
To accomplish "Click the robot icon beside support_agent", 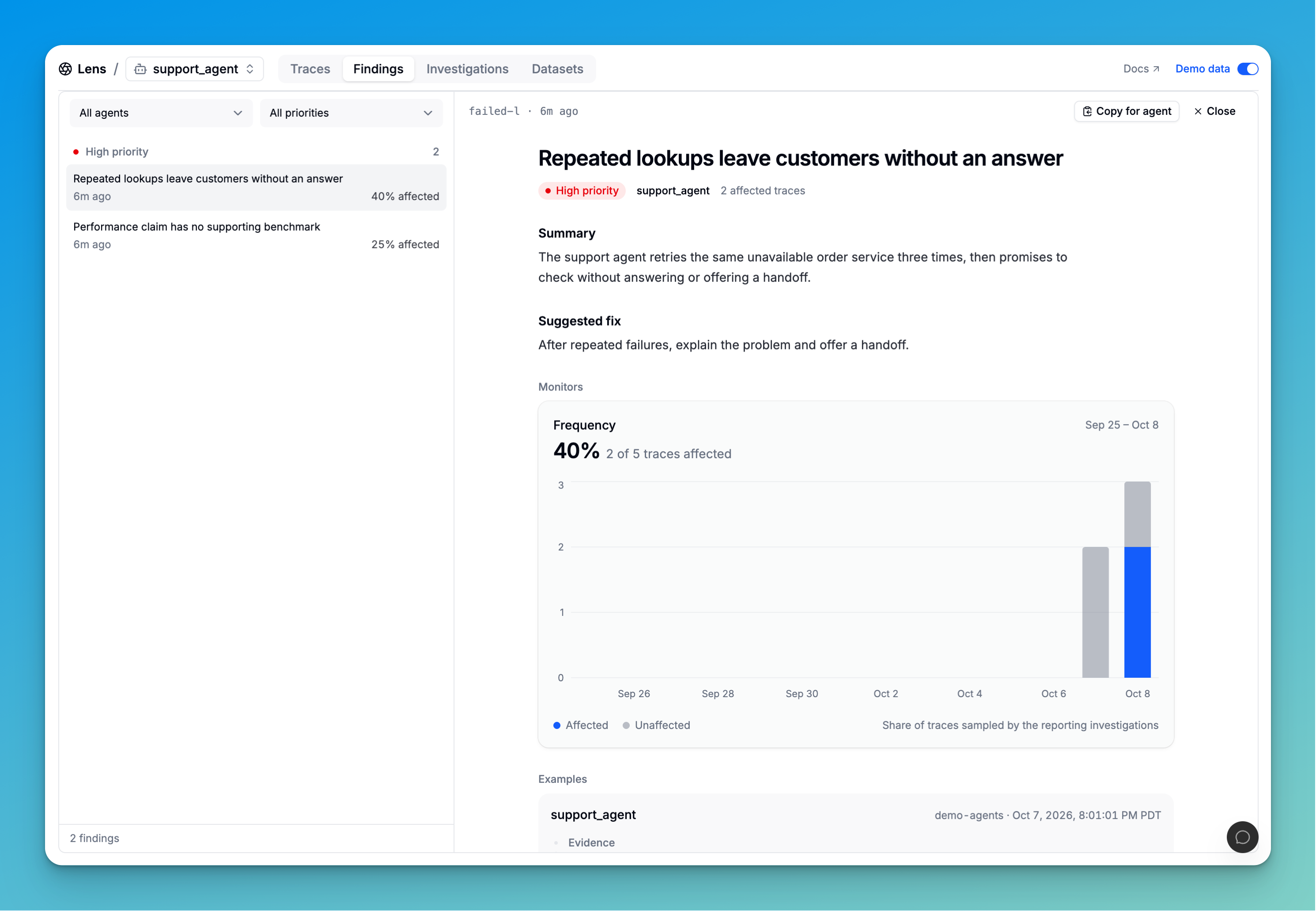I will 140,69.
